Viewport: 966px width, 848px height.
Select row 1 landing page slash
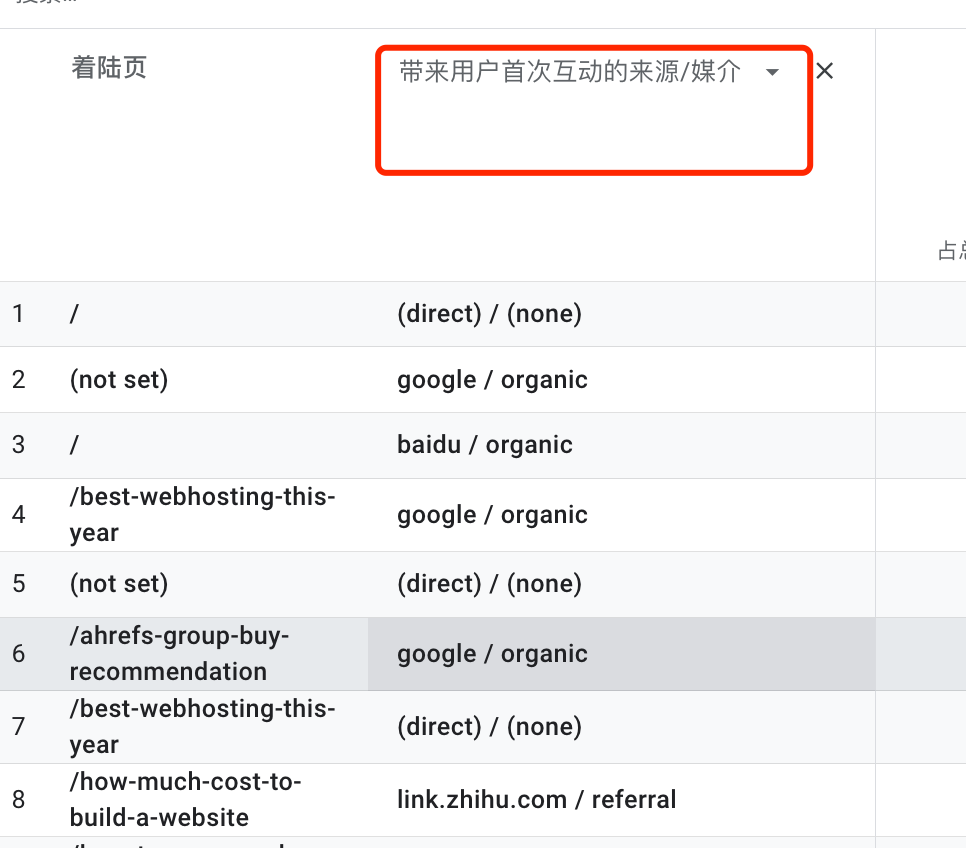(75, 314)
